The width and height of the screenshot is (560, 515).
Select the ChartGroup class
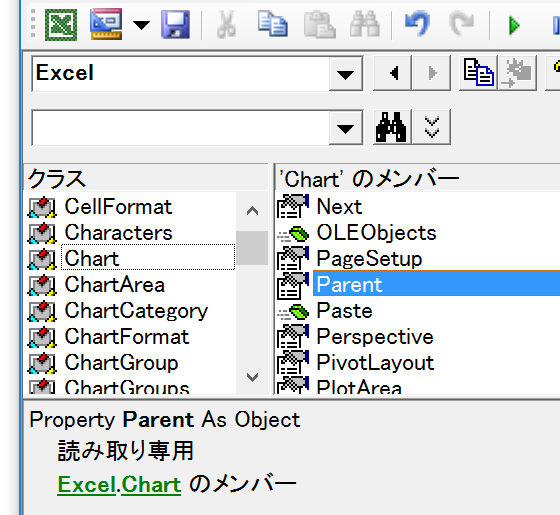(x=121, y=363)
